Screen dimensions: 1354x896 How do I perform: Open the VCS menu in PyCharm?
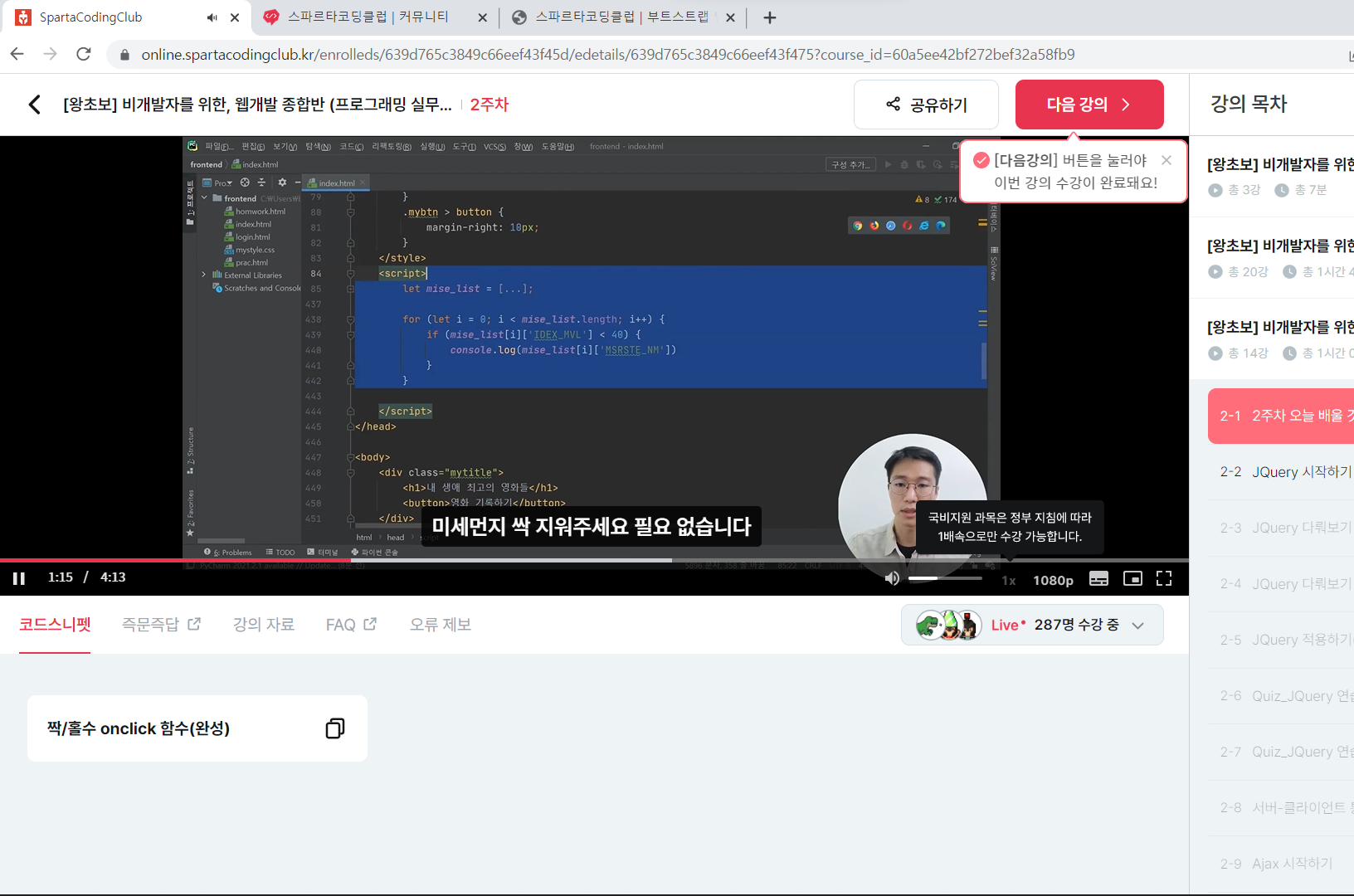click(494, 147)
